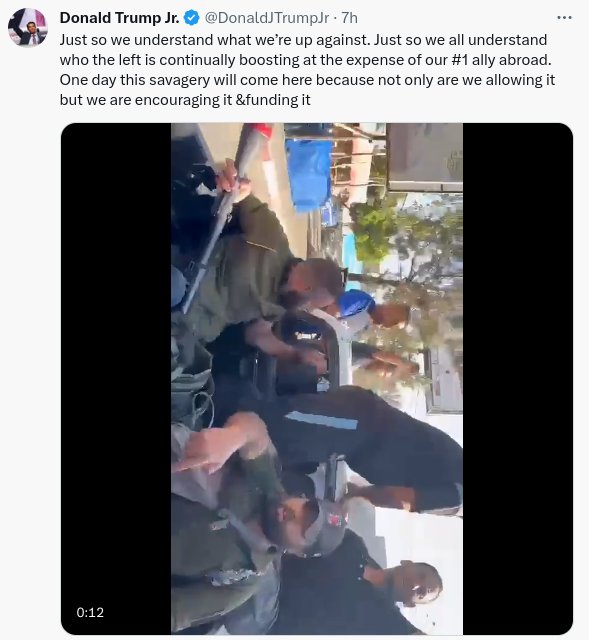This screenshot has width=589, height=640.
Task: Play the embedded video
Action: coord(317,379)
